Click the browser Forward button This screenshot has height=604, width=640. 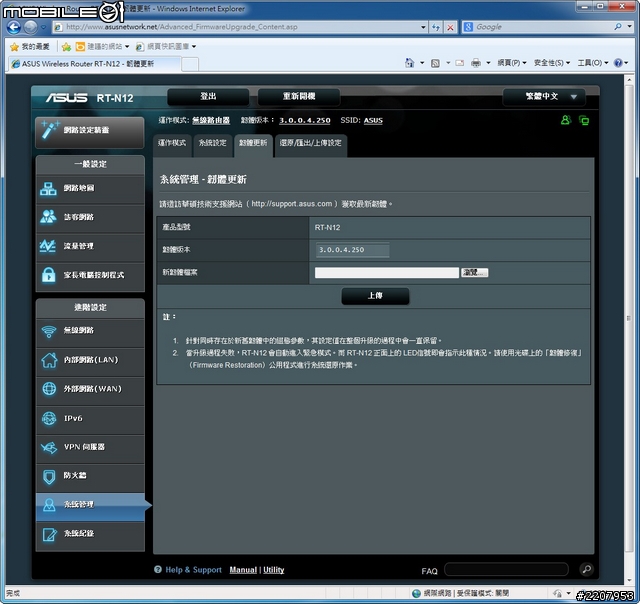[x=30, y=27]
